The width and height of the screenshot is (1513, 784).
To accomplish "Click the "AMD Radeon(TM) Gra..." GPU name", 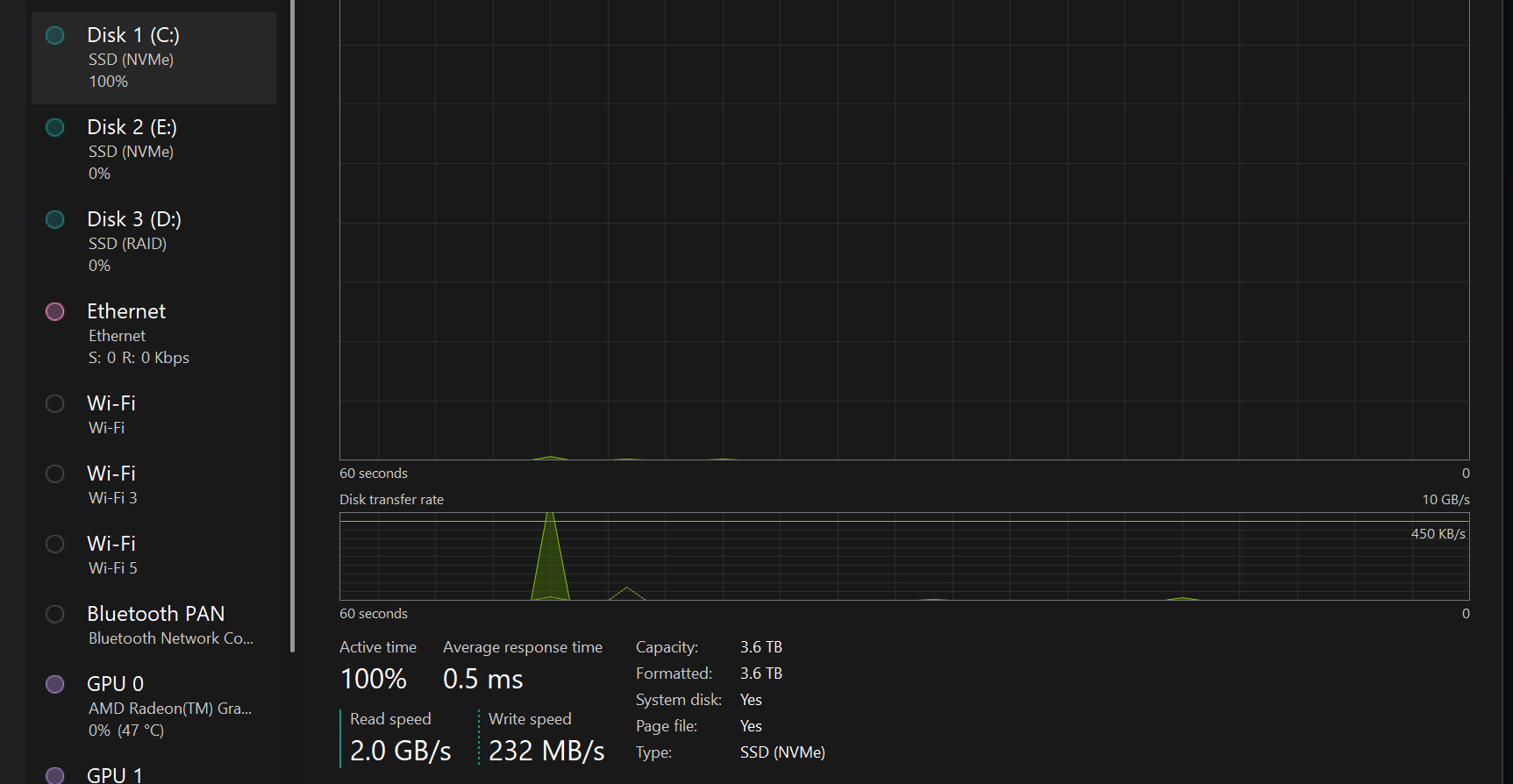I will pos(170,709).
